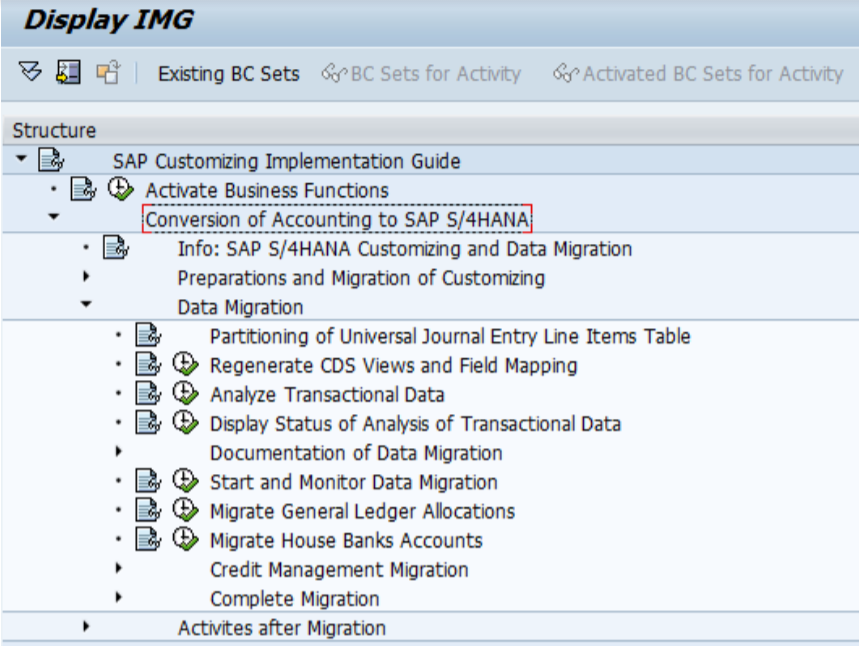This screenshot has height=646, width=859.
Task: Open documentation icon for Activate Business Functions
Action: [82, 190]
